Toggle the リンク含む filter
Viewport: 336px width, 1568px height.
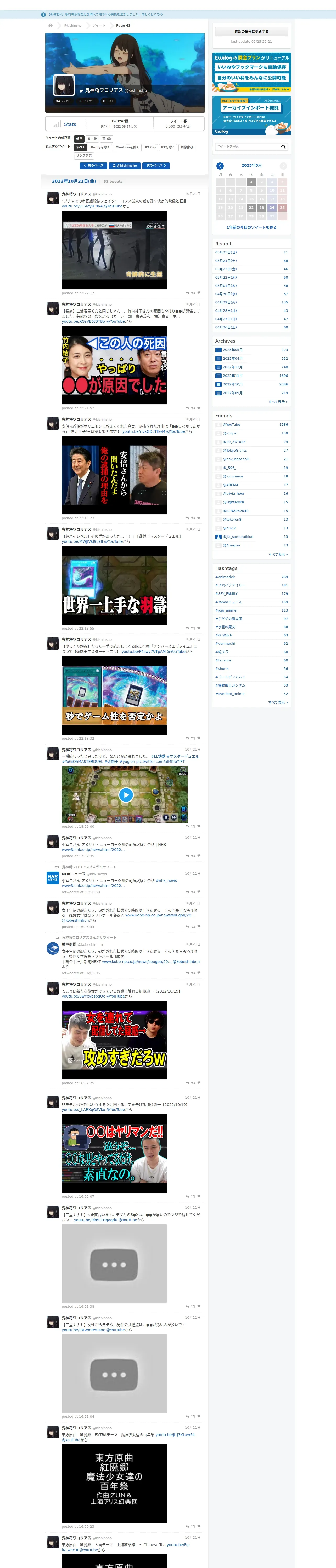tap(84, 156)
